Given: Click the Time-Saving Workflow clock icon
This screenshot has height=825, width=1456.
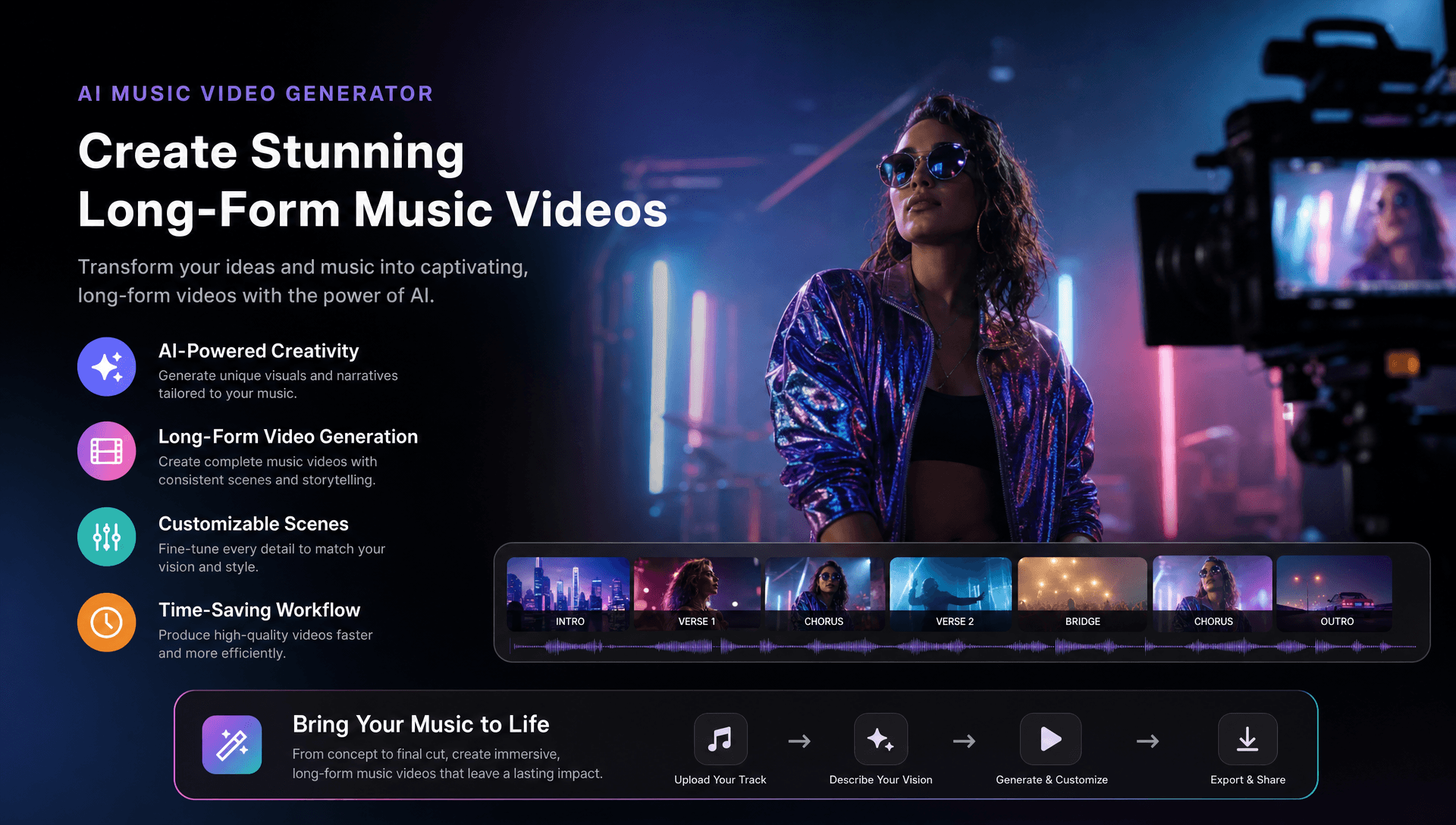Looking at the screenshot, I should pos(107,623).
